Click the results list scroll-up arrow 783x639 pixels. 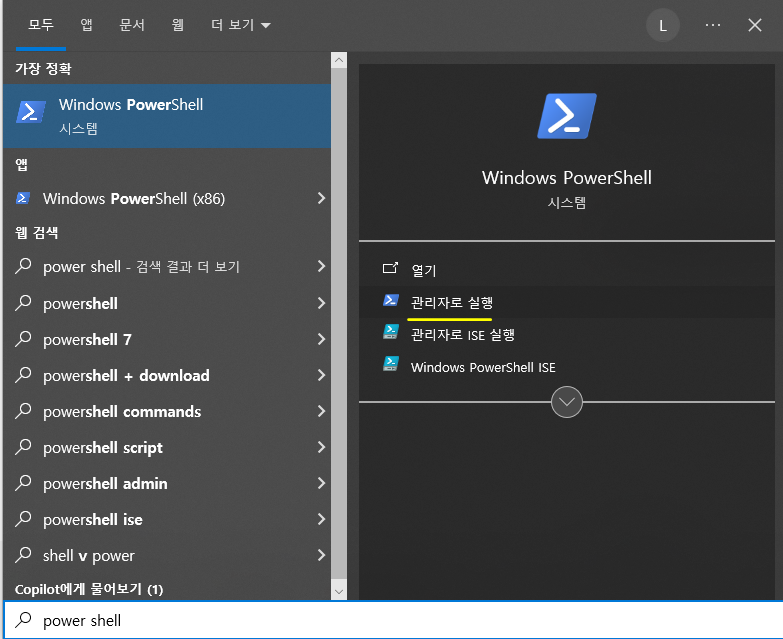pyautogui.click(x=339, y=60)
